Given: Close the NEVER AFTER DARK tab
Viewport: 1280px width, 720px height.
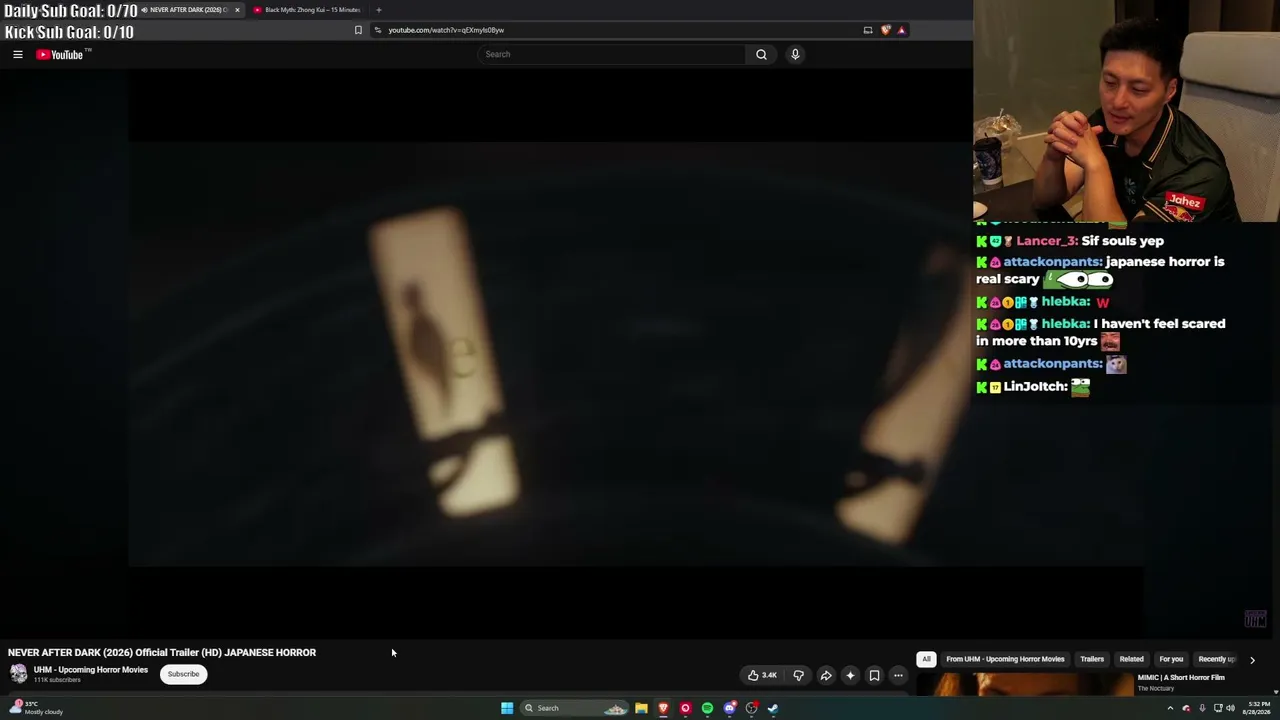Looking at the screenshot, I should coord(237,10).
